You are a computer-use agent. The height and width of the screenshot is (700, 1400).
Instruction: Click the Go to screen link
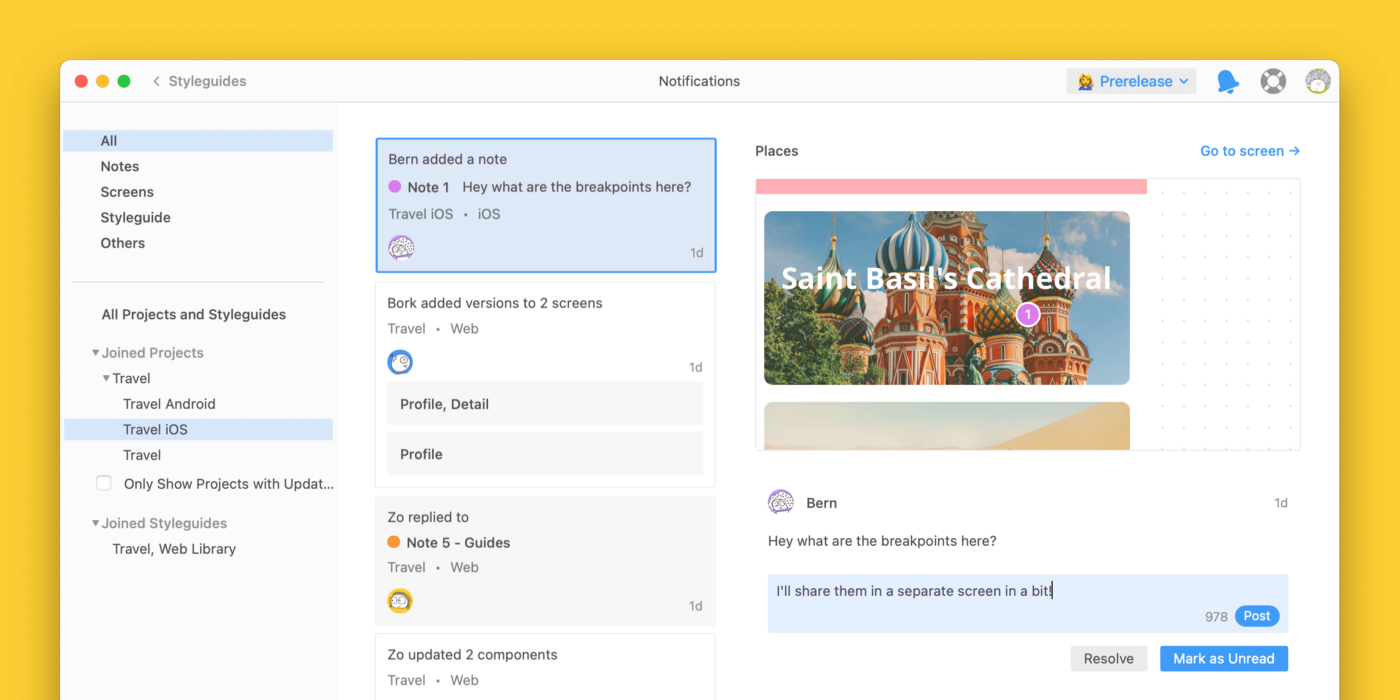(x=1250, y=151)
